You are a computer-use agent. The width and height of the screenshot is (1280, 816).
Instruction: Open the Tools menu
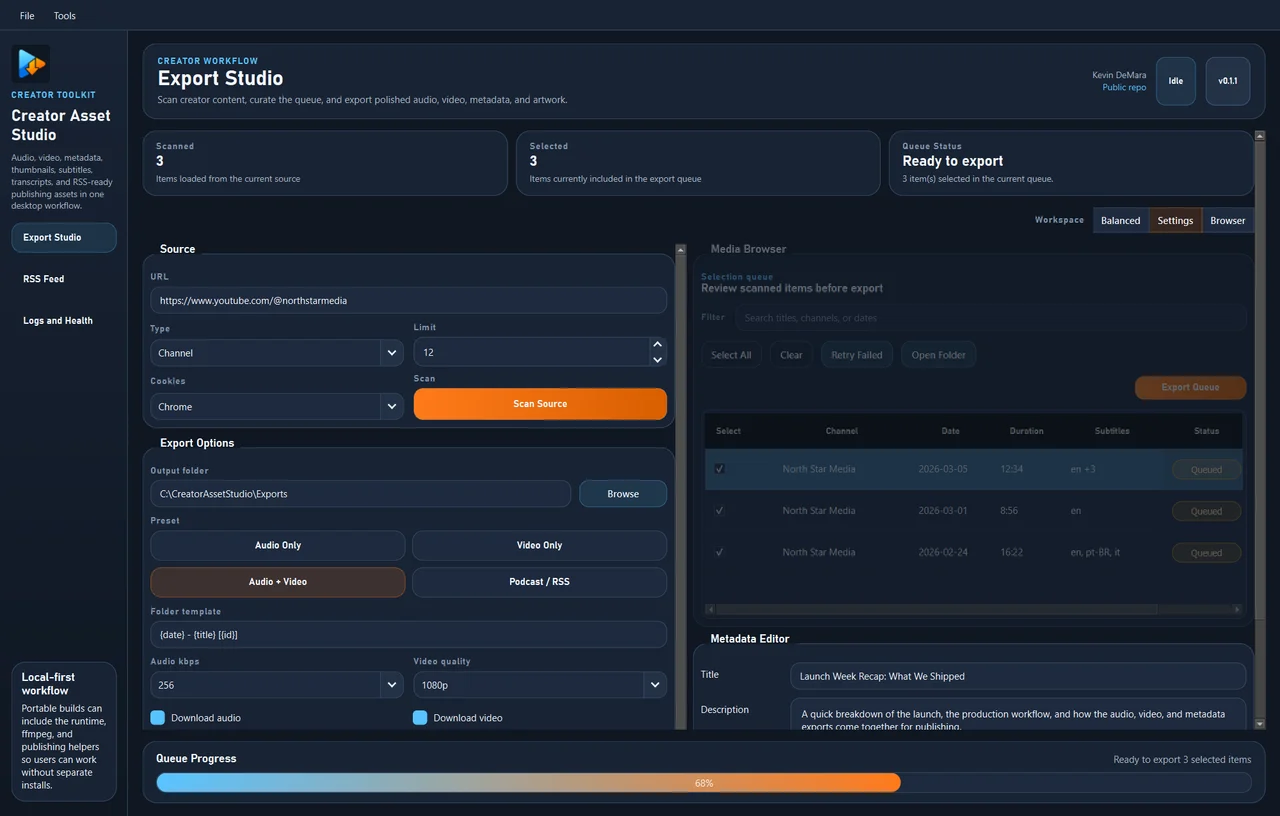click(64, 16)
